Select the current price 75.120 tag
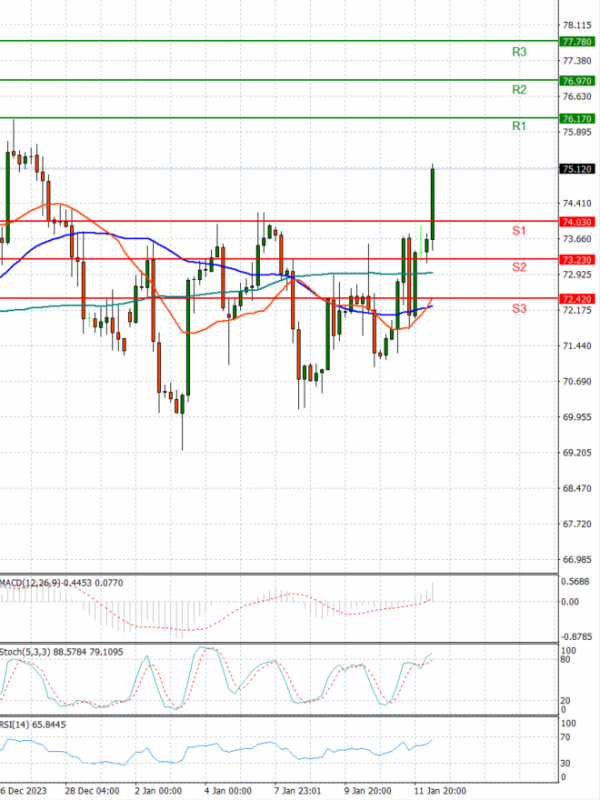This screenshot has width=600, height=800. [577, 169]
